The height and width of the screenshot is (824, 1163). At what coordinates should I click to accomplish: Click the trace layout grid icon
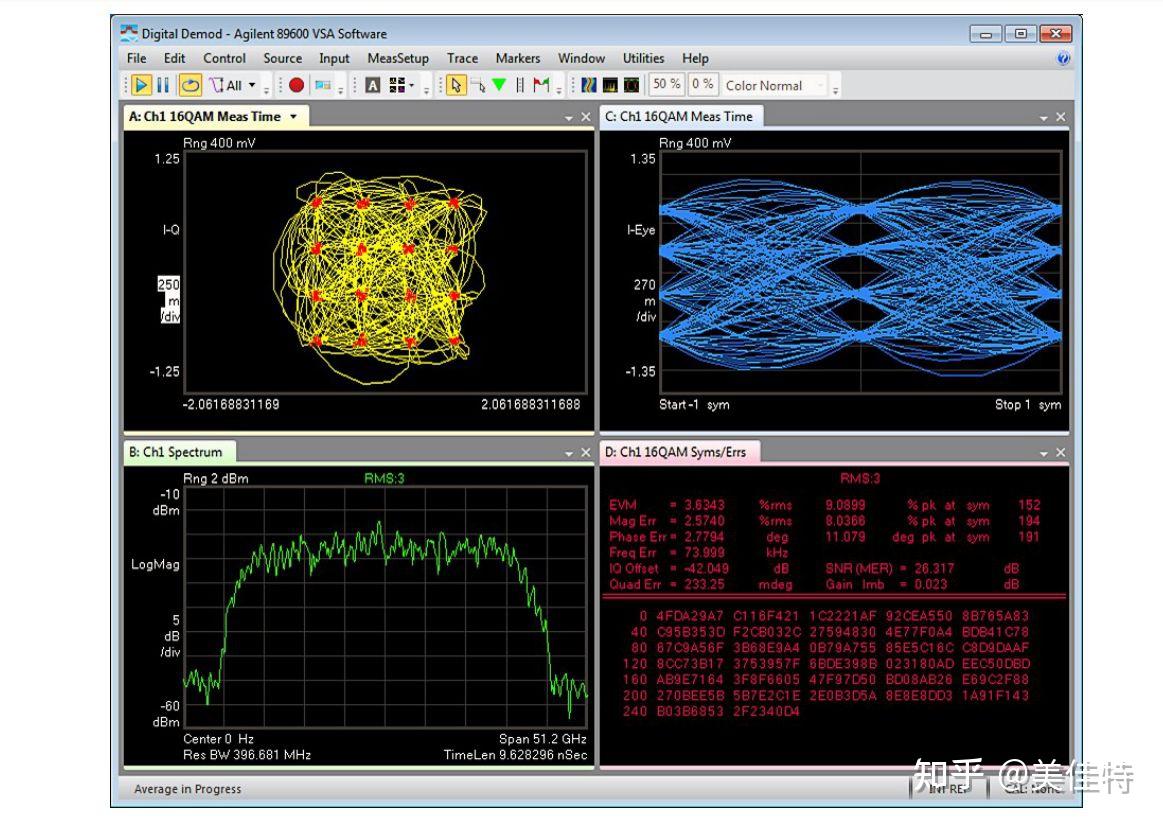click(397, 86)
